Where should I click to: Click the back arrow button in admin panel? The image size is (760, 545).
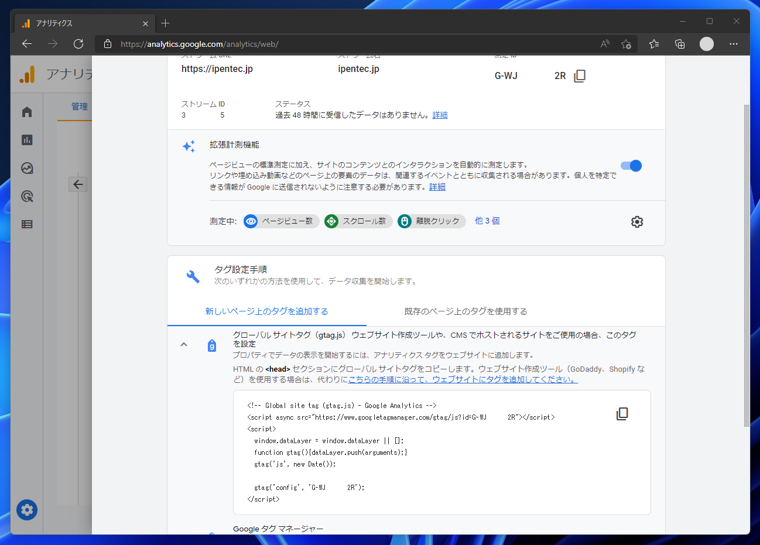tap(78, 184)
